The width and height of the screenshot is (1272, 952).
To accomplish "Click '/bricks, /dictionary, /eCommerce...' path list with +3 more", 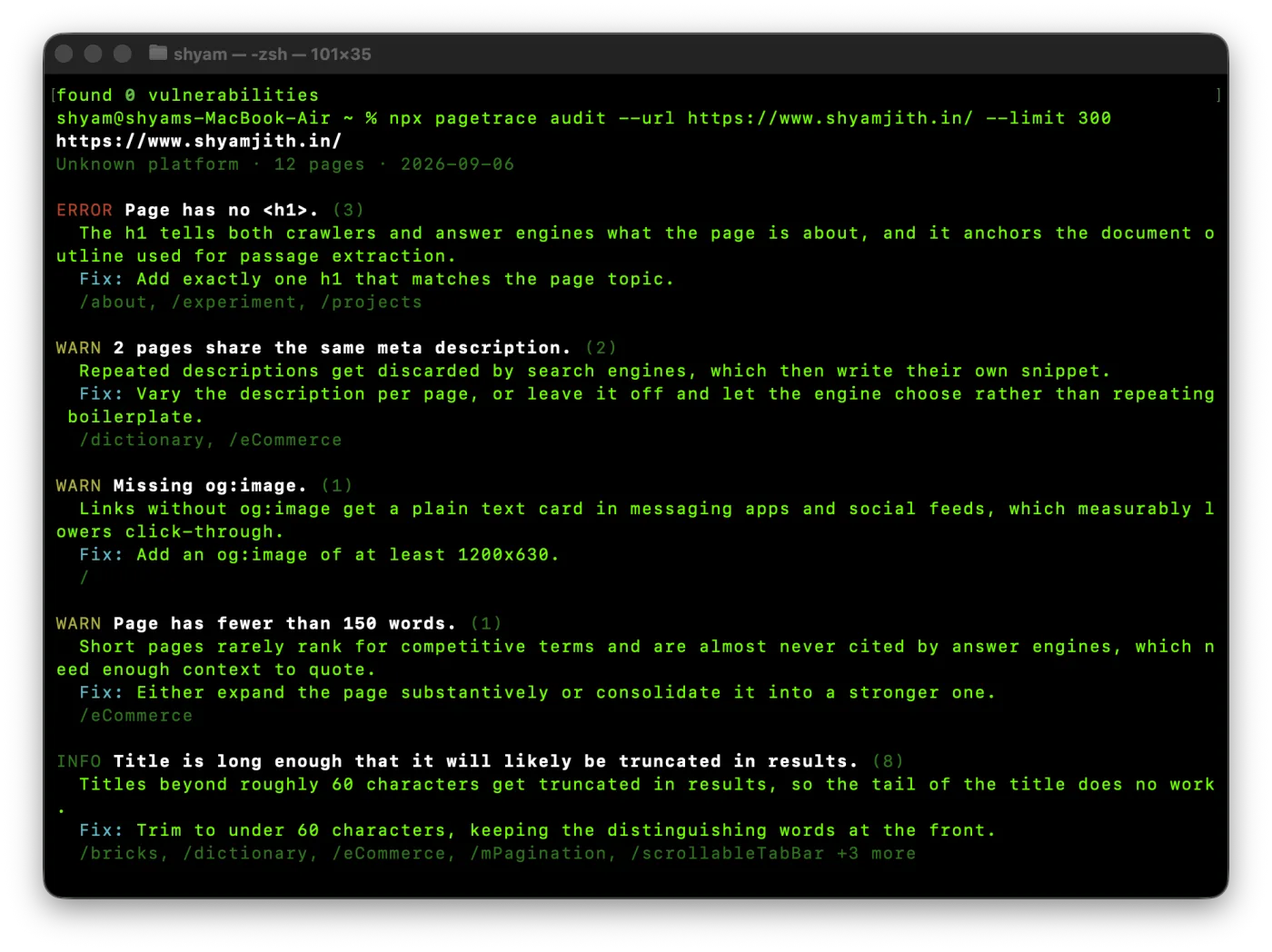I will (x=497, y=853).
